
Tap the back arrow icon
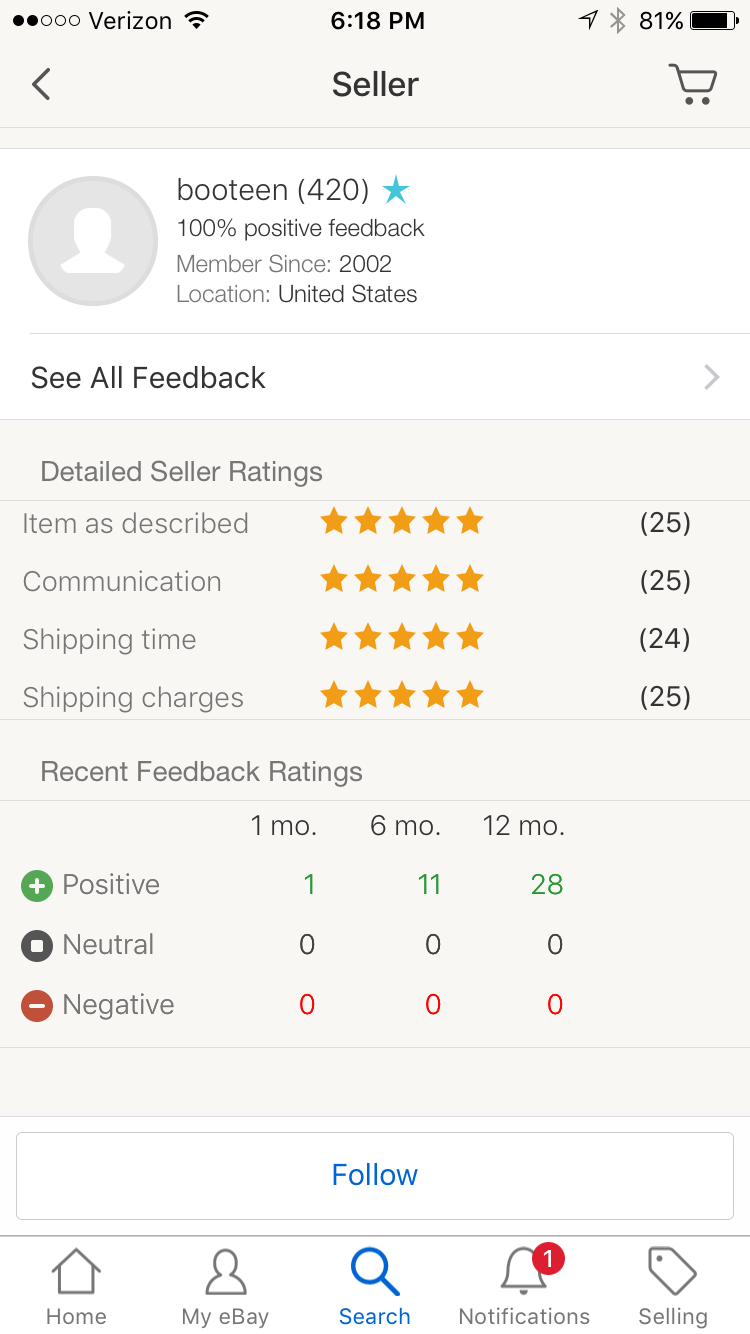(41, 84)
